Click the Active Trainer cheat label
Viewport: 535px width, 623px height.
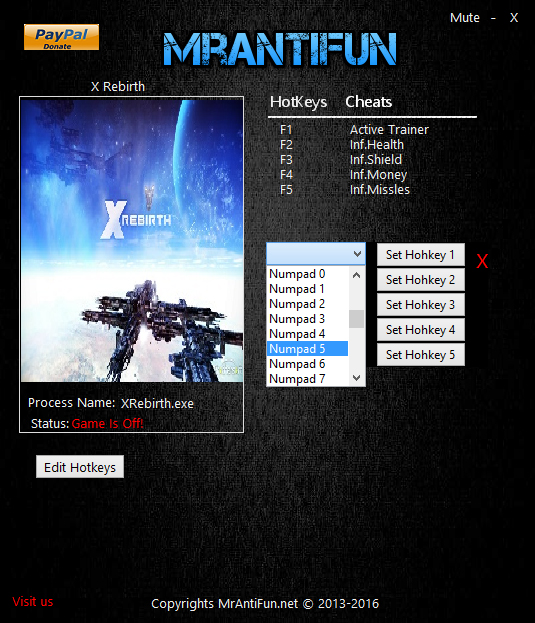[x=389, y=130]
